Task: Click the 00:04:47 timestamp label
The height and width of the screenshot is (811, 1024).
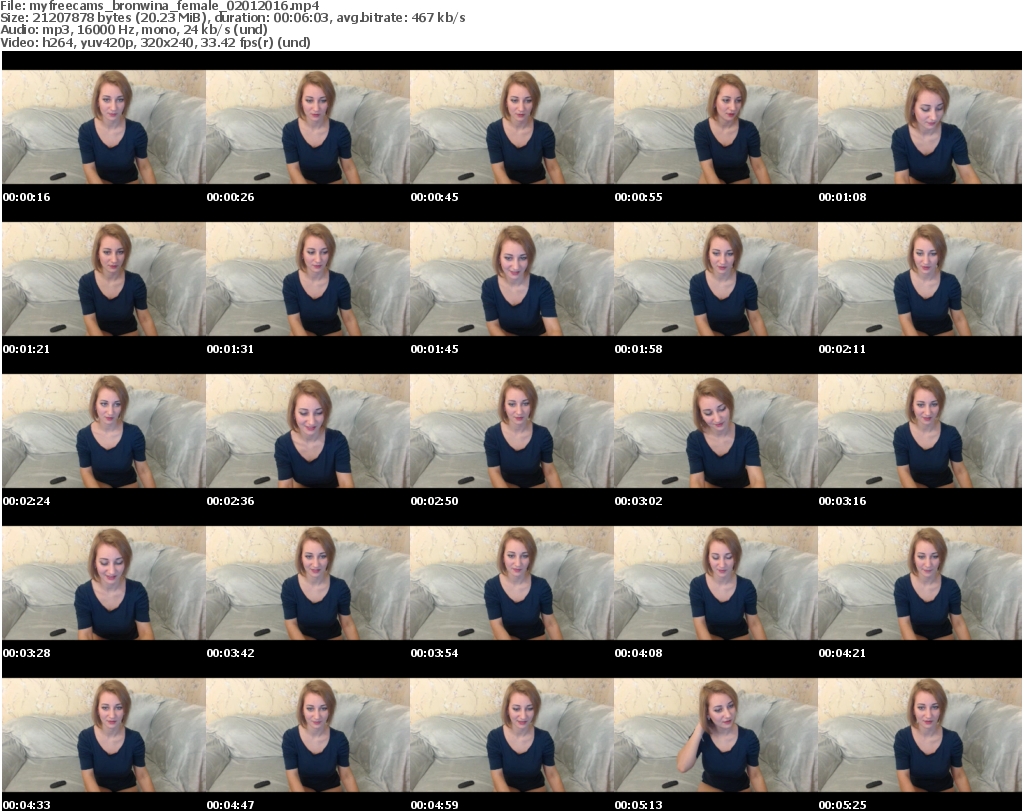Action: (x=230, y=805)
